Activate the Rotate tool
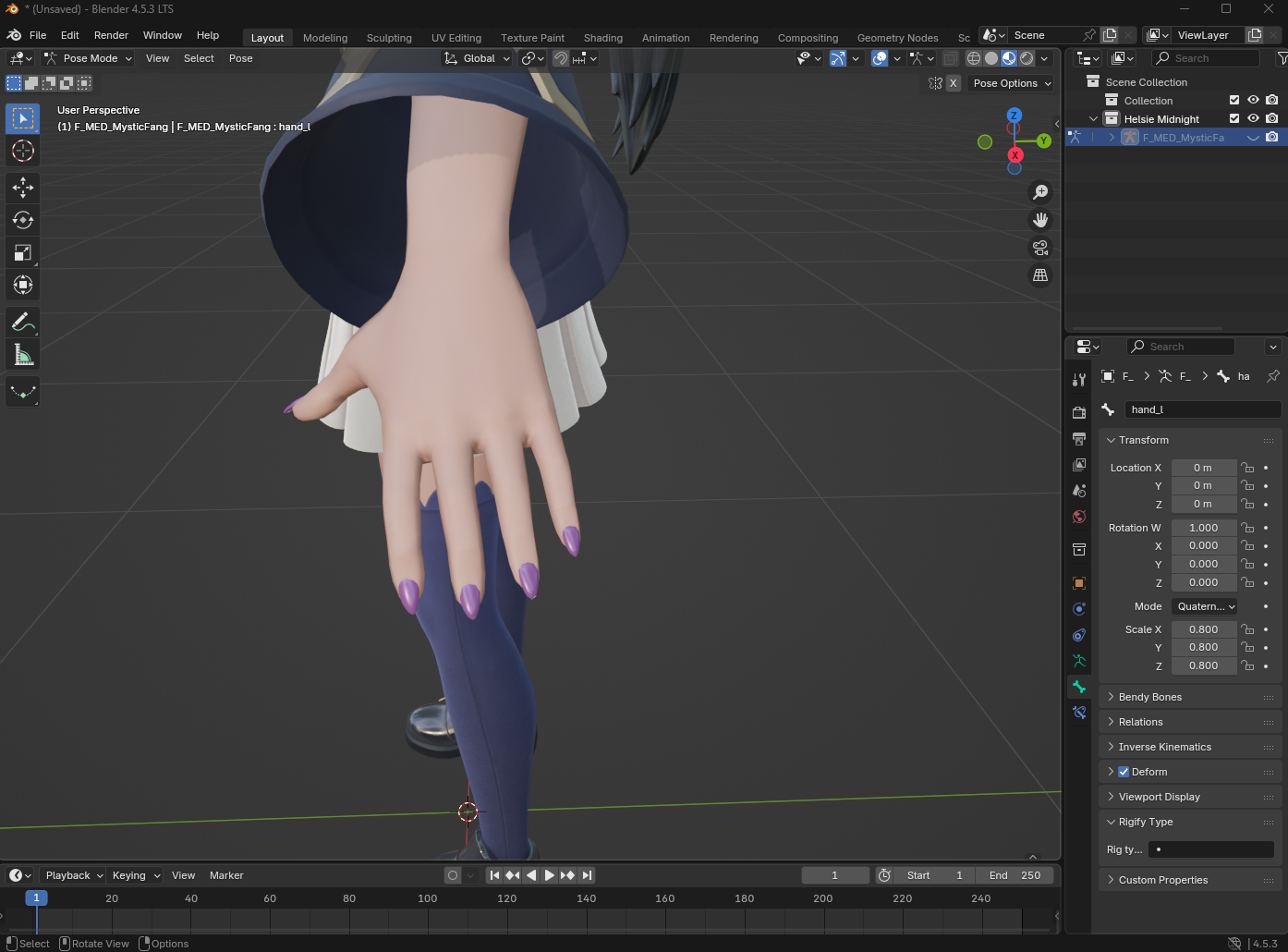Image resolution: width=1288 pixels, height=952 pixels. tap(23, 220)
